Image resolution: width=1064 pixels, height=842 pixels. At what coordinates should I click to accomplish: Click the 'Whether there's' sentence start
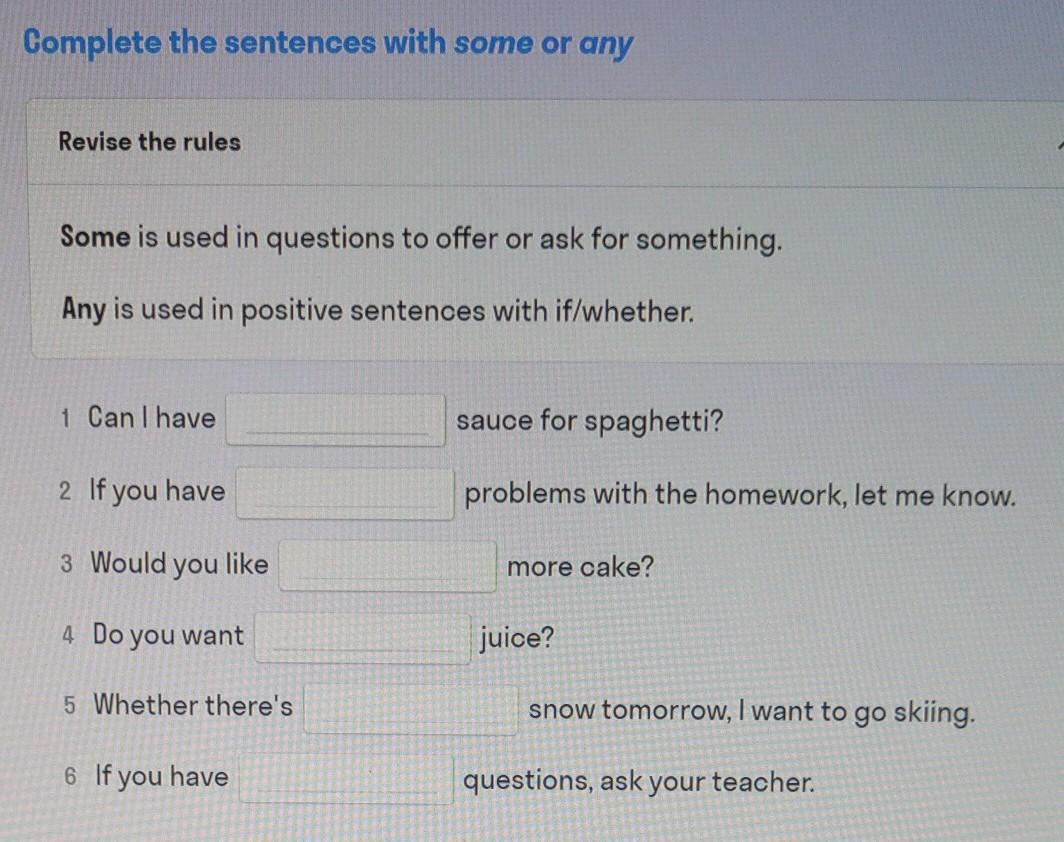(193, 706)
